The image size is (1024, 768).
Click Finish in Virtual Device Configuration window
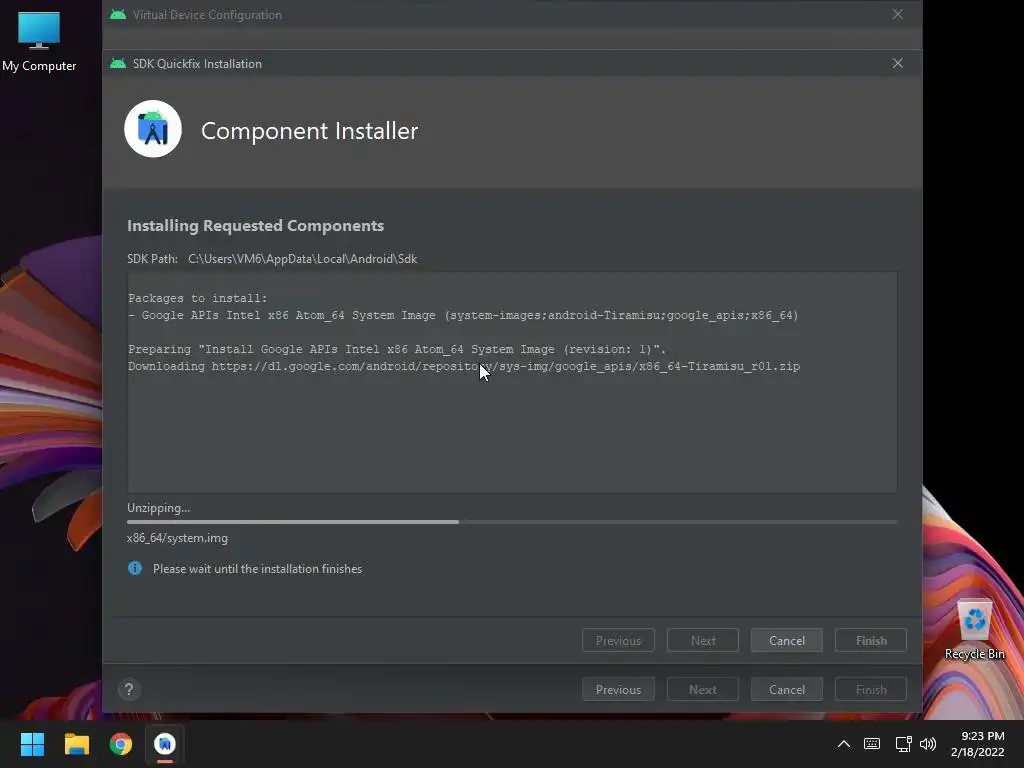coord(871,690)
